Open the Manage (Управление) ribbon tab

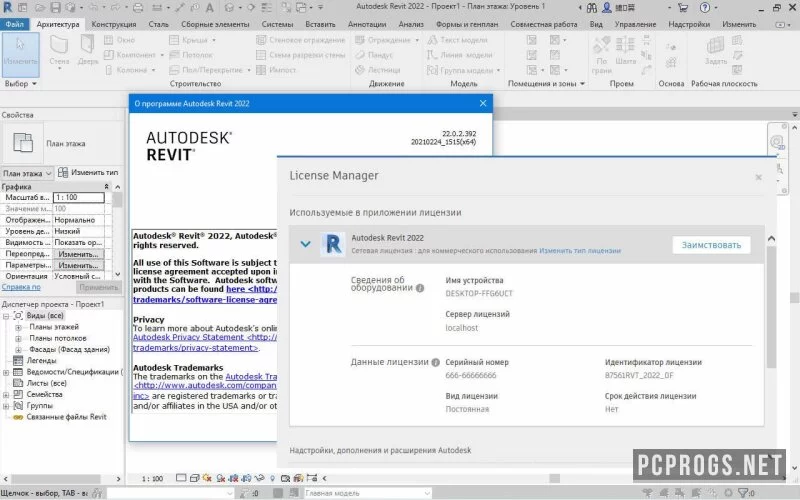pos(635,24)
